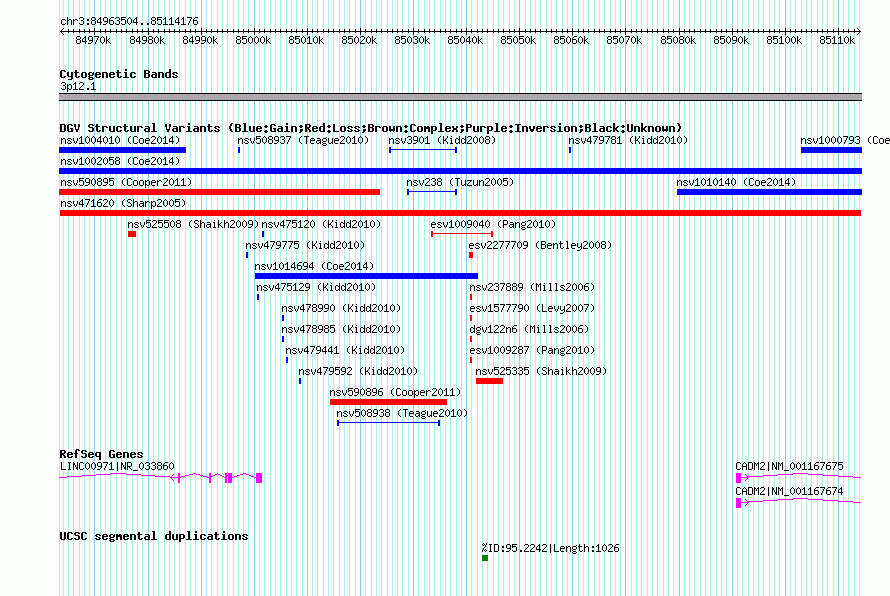Click the chr3:84963504..85114176 coordinate text
The width and height of the screenshot is (890, 596).
click(x=129, y=21)
